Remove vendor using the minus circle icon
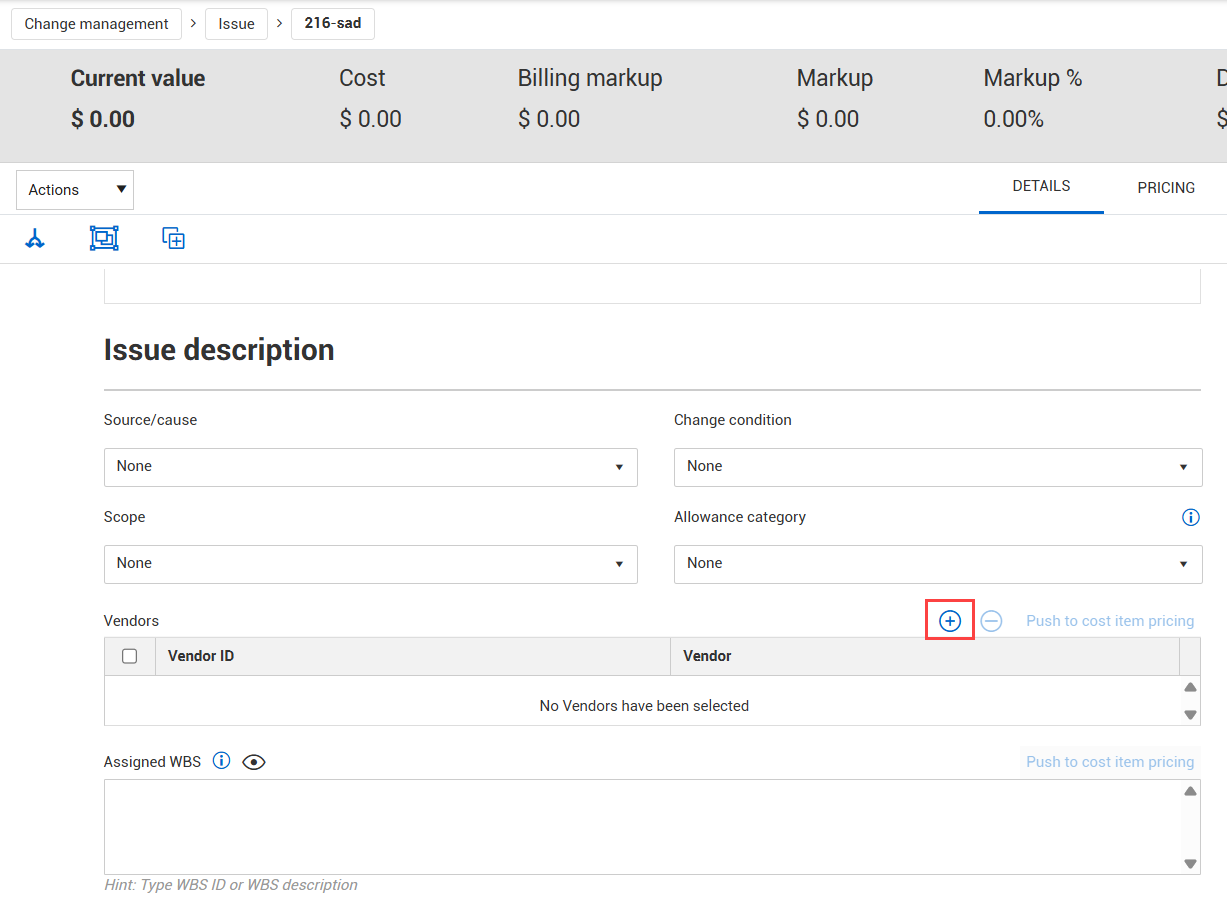This screenshot has height=908, width=1227. pos(991,621)
